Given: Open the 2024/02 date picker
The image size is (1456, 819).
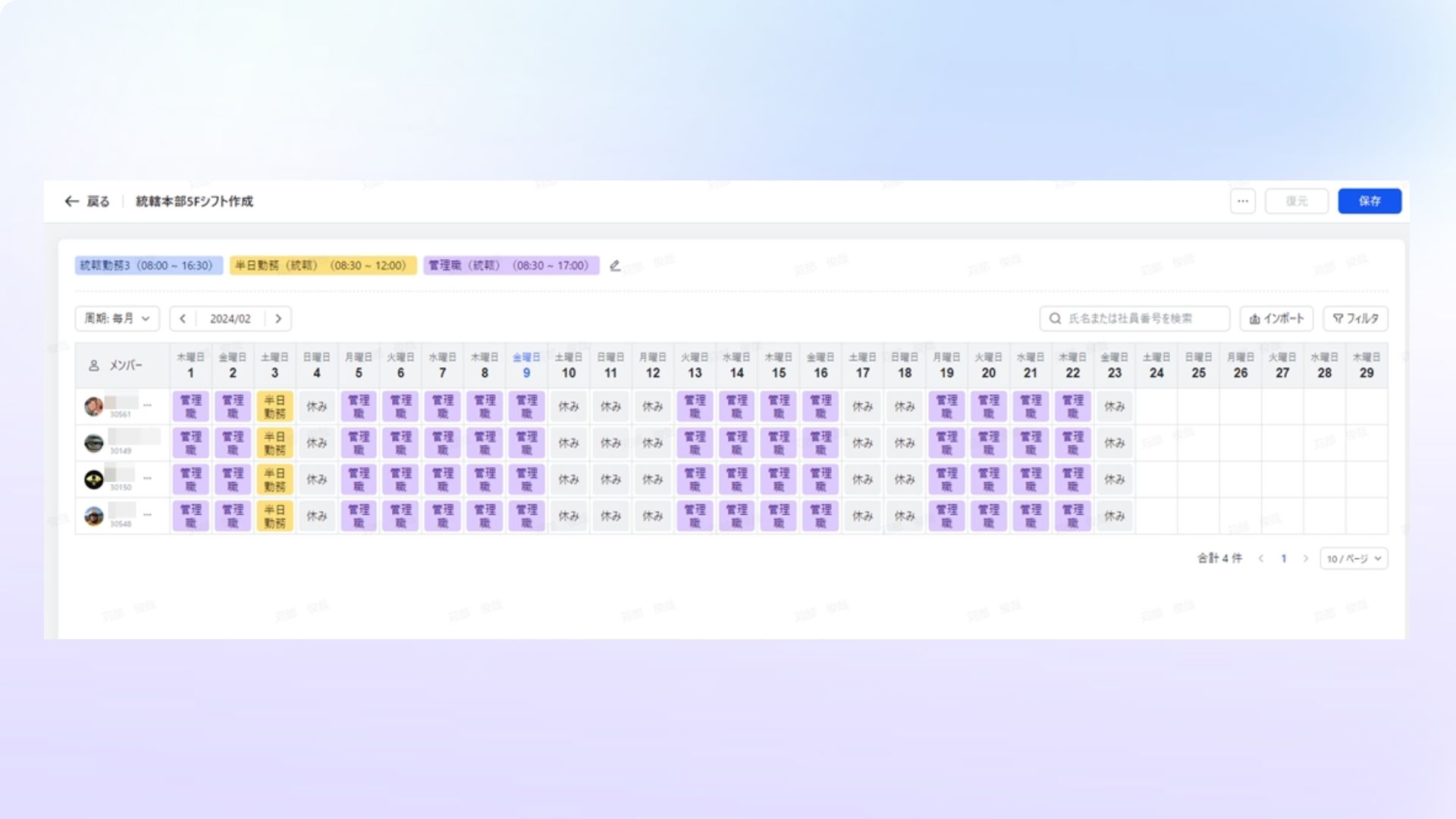Looking at the screenshot, I should coord(231,318).
